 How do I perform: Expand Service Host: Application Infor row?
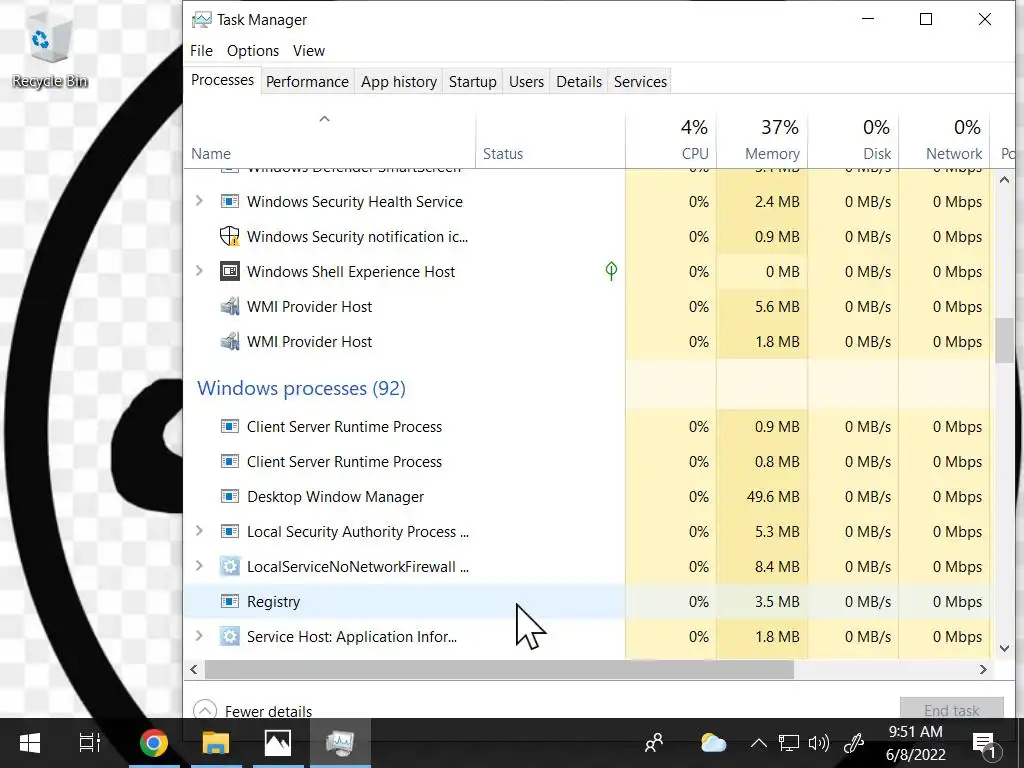click(200, 635)
